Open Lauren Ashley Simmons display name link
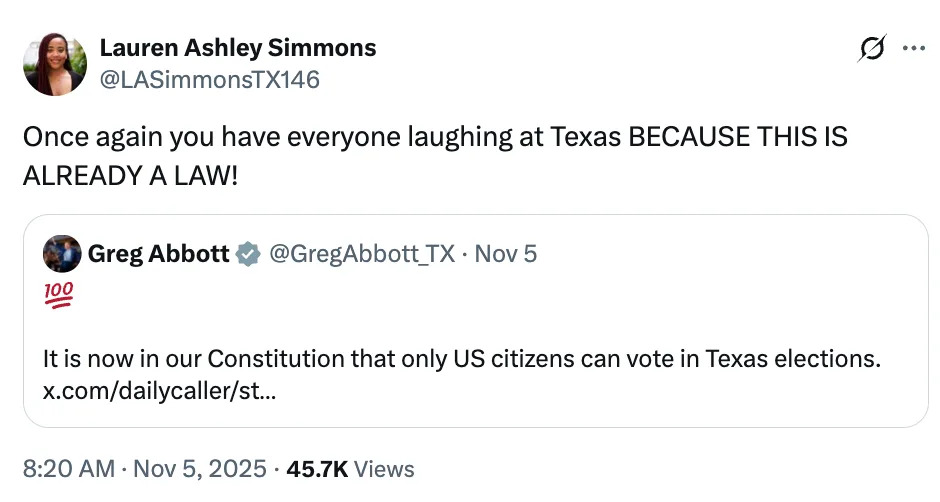The width and height of the screenshot is (940, 502). [238, 48]
